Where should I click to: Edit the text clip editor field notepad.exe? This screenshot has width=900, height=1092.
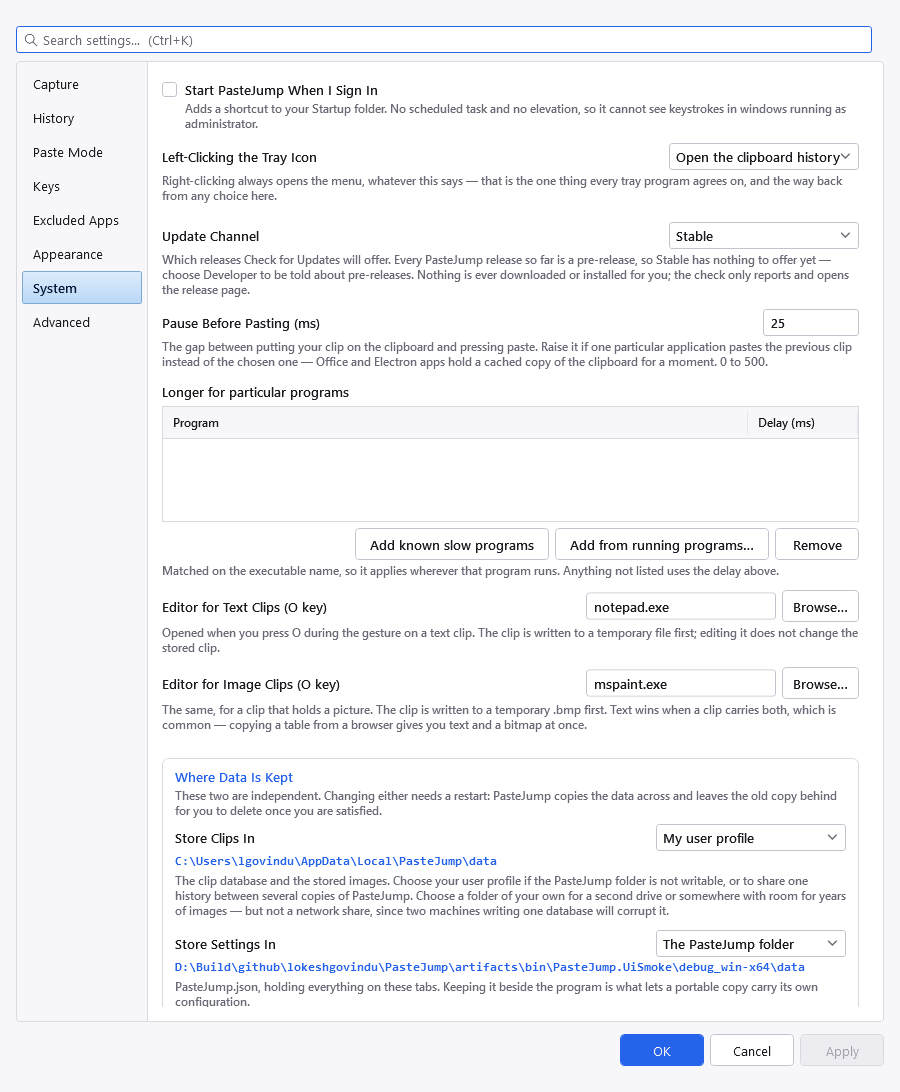click(681, 607)
